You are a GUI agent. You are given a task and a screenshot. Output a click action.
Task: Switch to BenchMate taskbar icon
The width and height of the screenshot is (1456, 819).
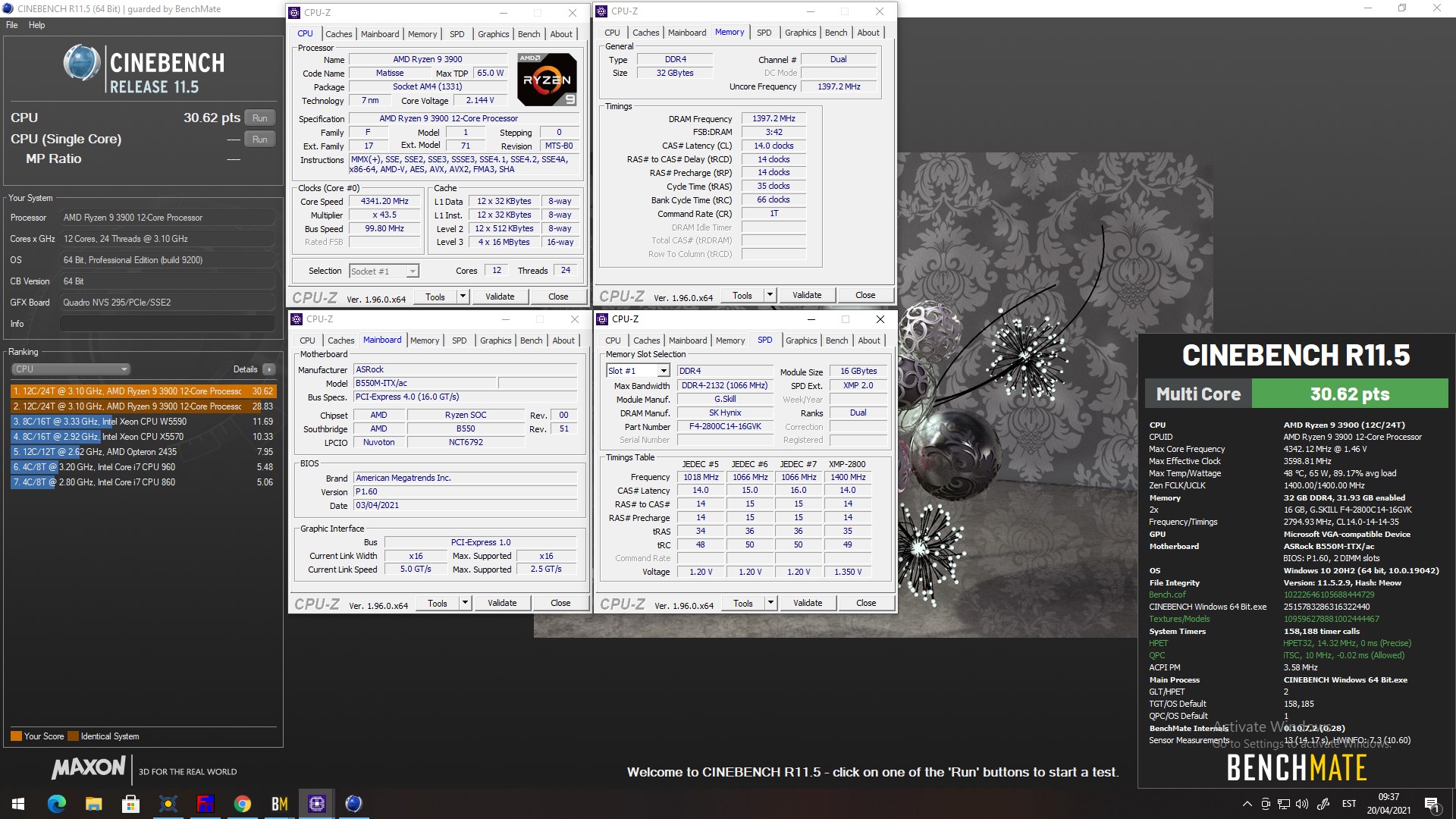pyautogui.click(x=279, y=804)
